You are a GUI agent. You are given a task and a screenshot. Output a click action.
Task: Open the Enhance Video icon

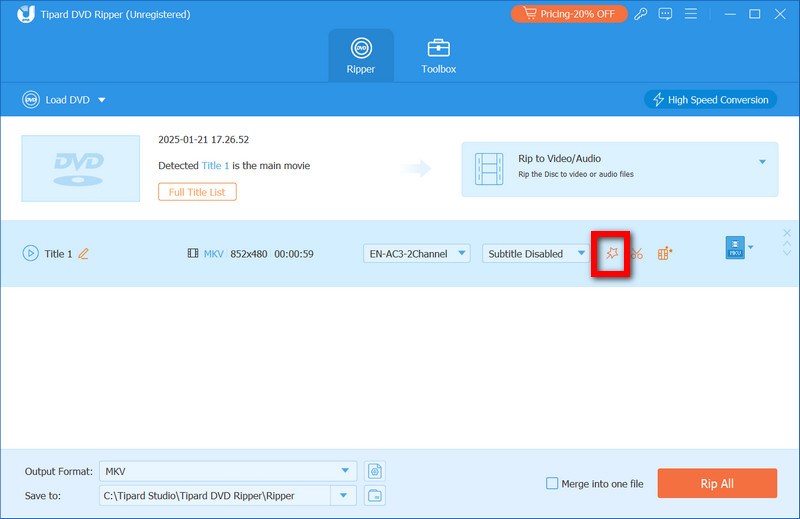point(665,254)
